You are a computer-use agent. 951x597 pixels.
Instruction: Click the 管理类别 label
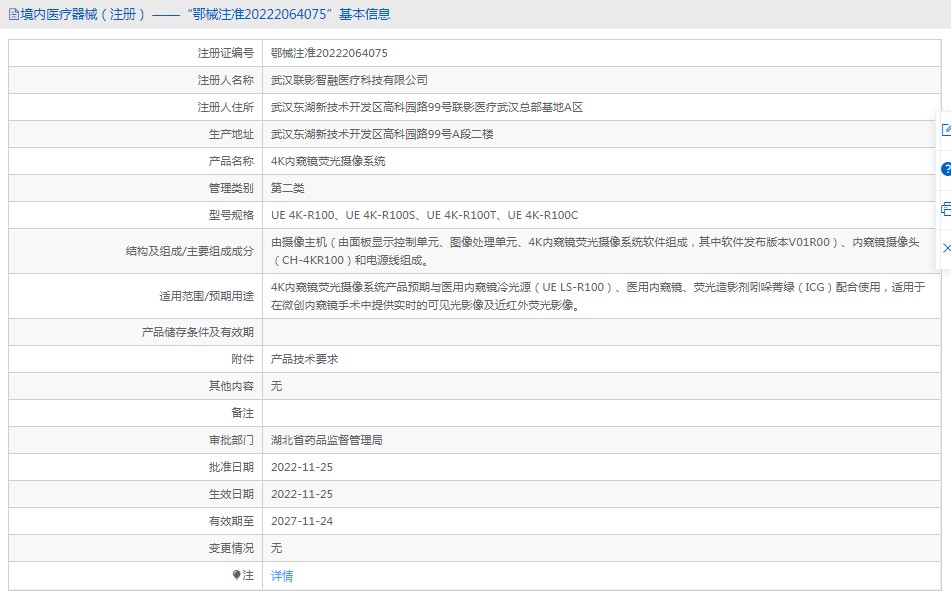click(231, 188)
